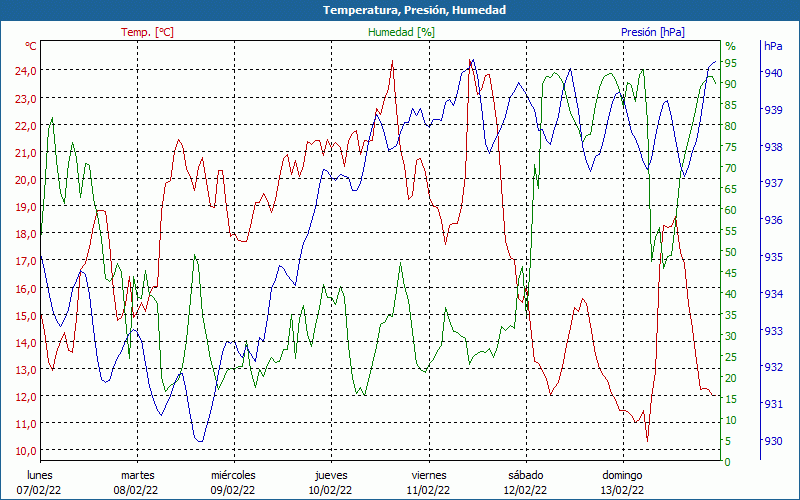Click the 60 humidity axis value
The height and width of the screenshot is (500, 800).
pos(731,210)
